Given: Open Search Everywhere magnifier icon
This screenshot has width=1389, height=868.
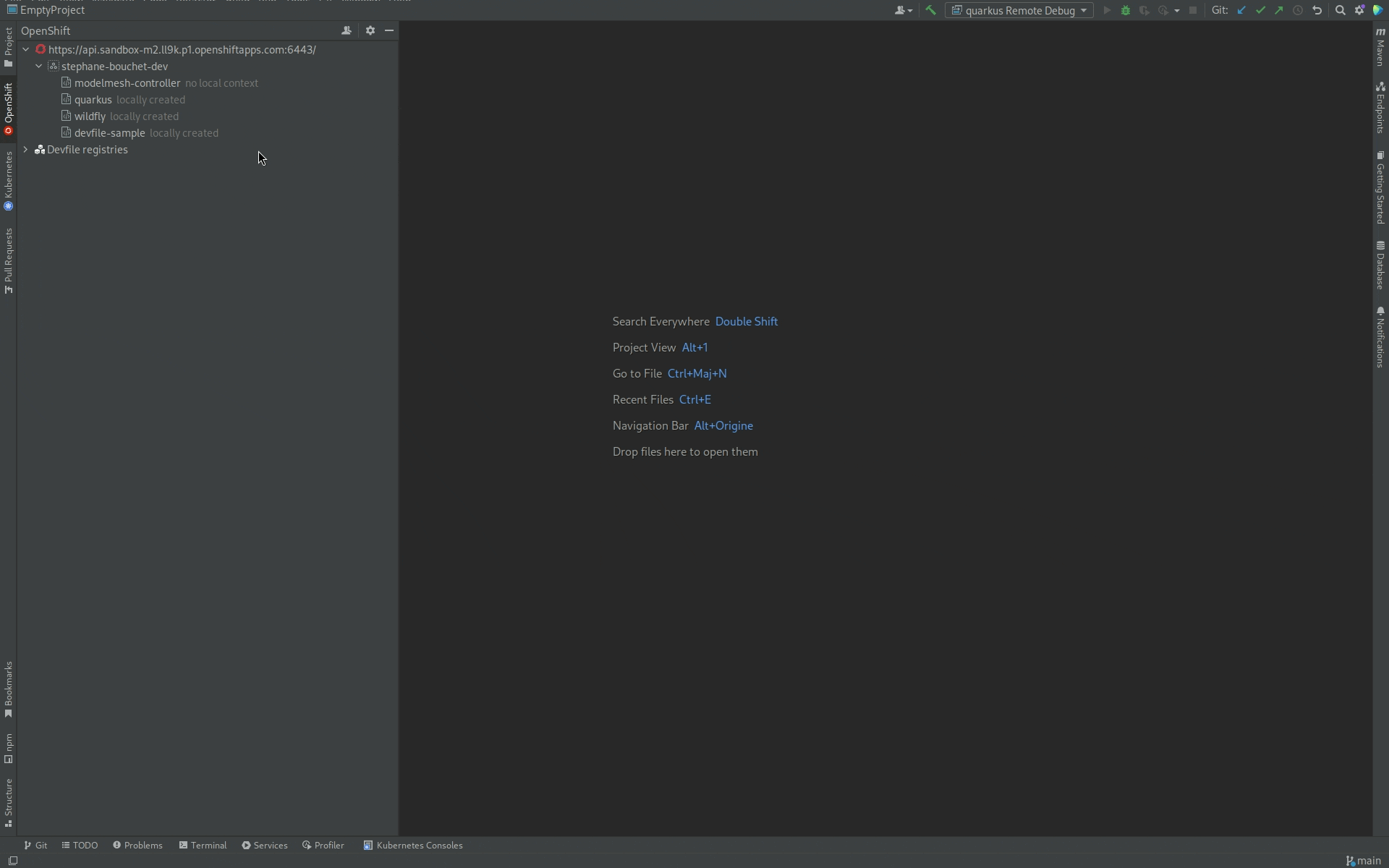Looking at the screenshot, I should pyautogui.click(x=1340, y=10).
